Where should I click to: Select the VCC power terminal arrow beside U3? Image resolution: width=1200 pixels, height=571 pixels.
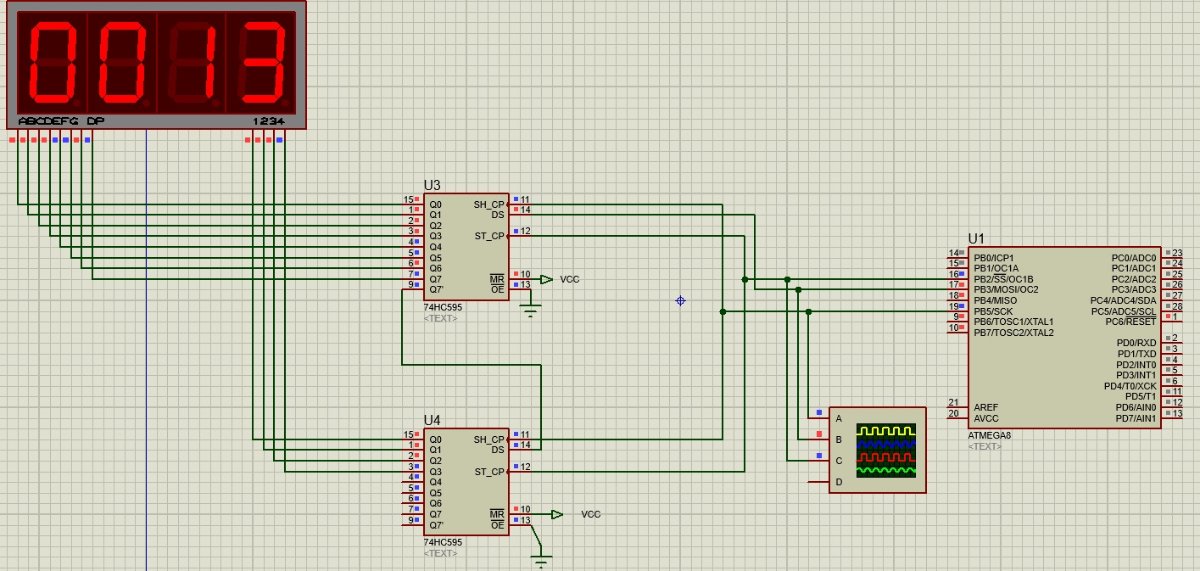pyautogui.click(x=546, y=279)
